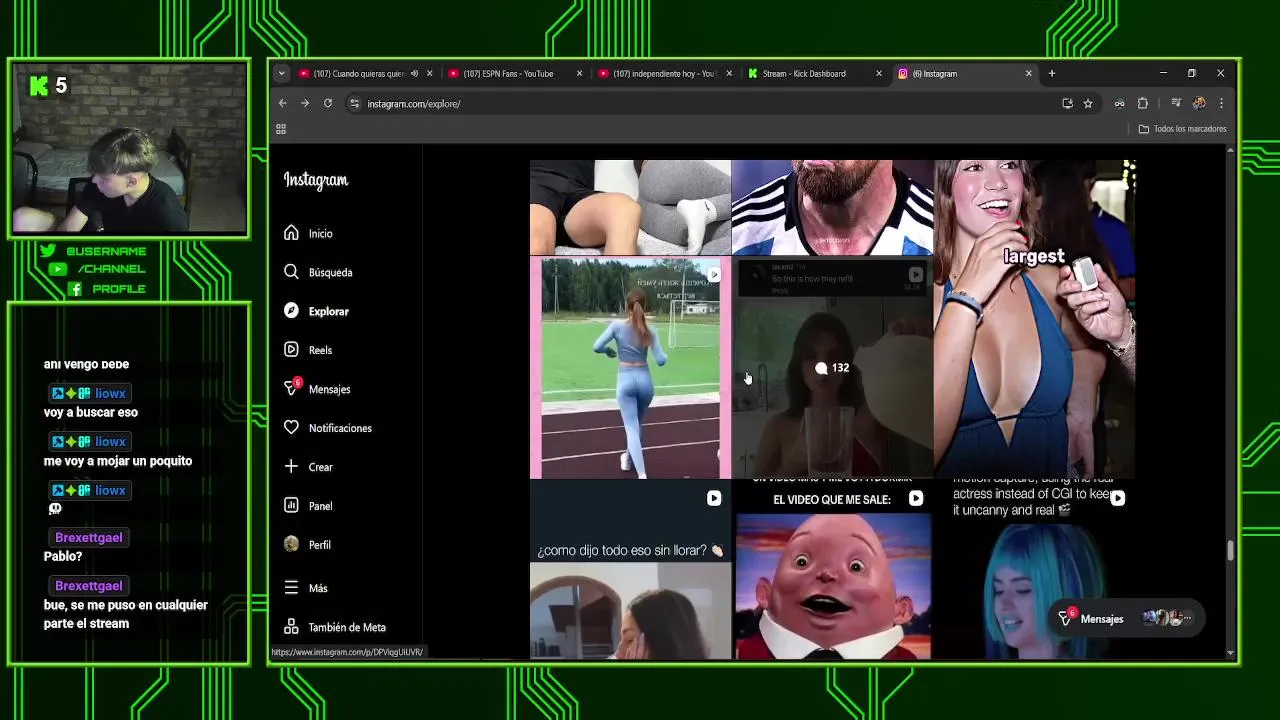Close the Kick Dashboard tab
This screenshot has height=720, width=1280.
pos(879,73)
